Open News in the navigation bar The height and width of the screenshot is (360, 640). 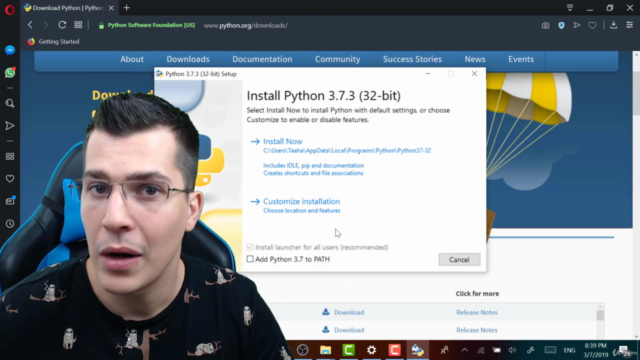tap(475, 59)
